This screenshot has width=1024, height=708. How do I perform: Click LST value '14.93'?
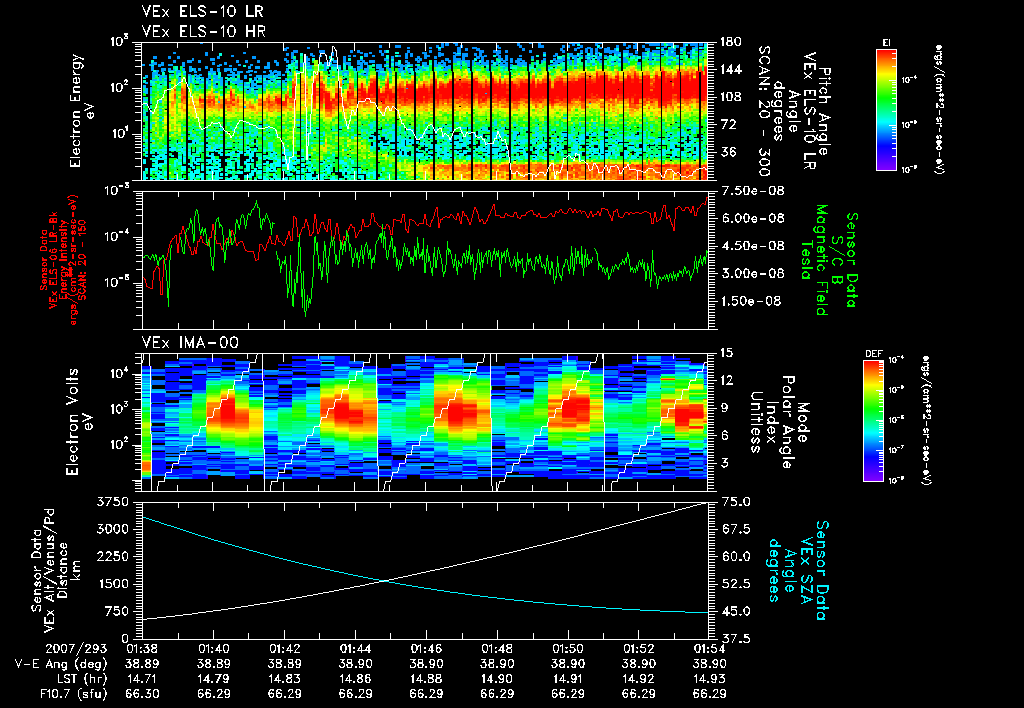tap(709, 679)
